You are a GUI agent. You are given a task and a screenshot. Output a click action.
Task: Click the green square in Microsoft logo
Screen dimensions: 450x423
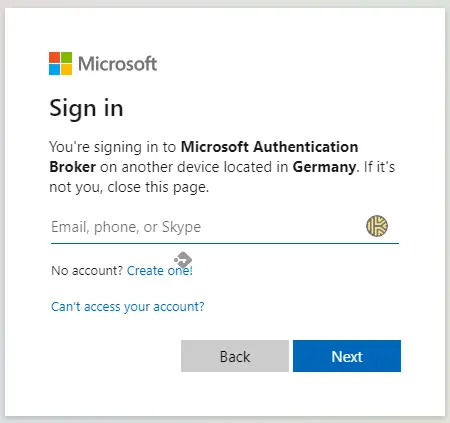tap(66, 57)
